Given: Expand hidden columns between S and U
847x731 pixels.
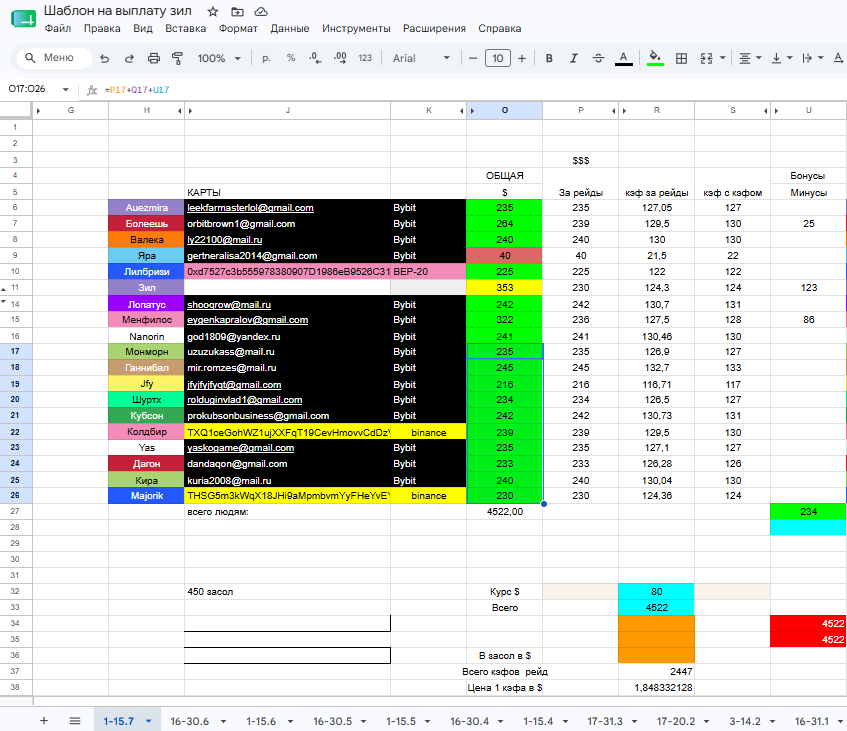Looking at the screenshot, I should click(765, 111).
